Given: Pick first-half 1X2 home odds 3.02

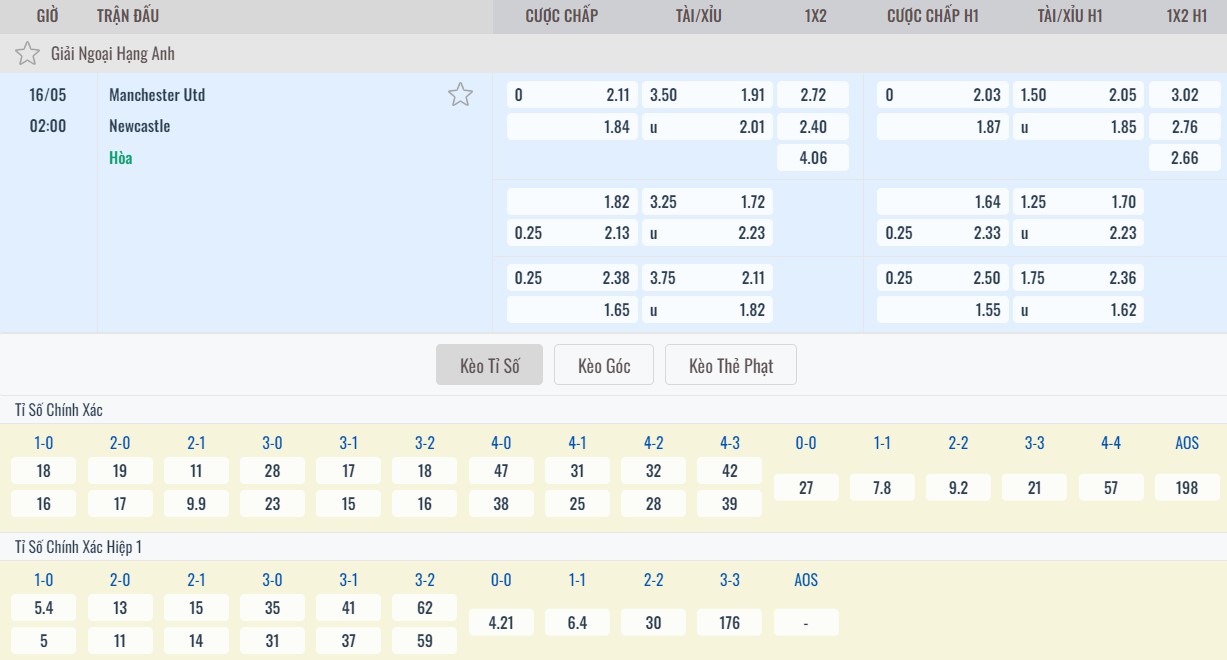Looking at the screenshot, I should (x=1184, y=95).
